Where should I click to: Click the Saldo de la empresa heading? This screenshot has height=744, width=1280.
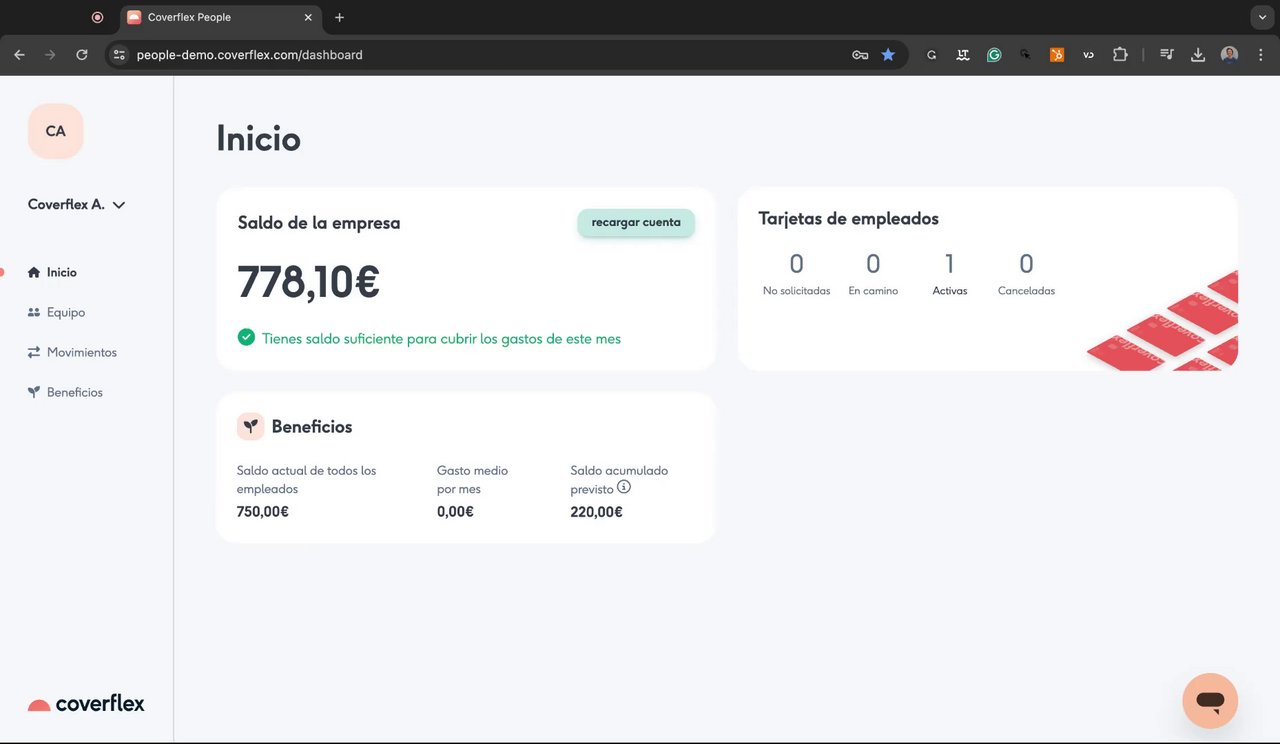click(x=319, y=223)
